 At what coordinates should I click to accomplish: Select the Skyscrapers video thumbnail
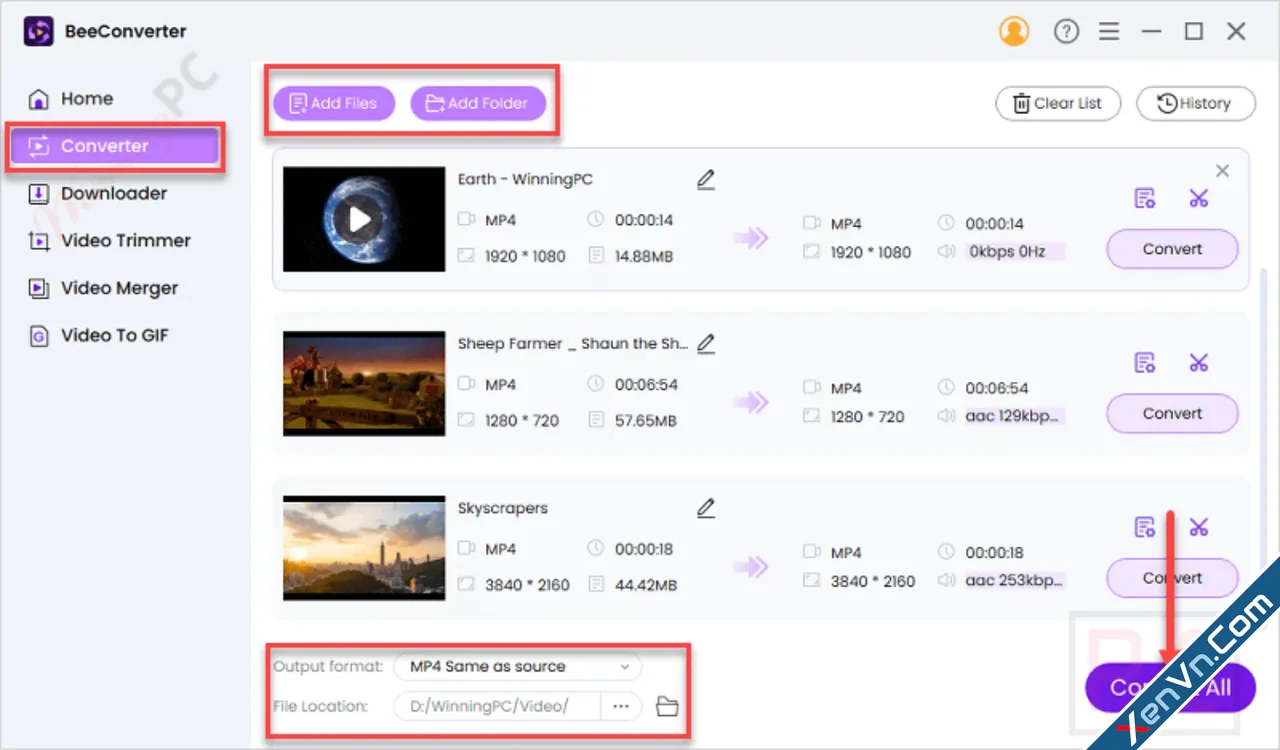click(x=364, y=548)
